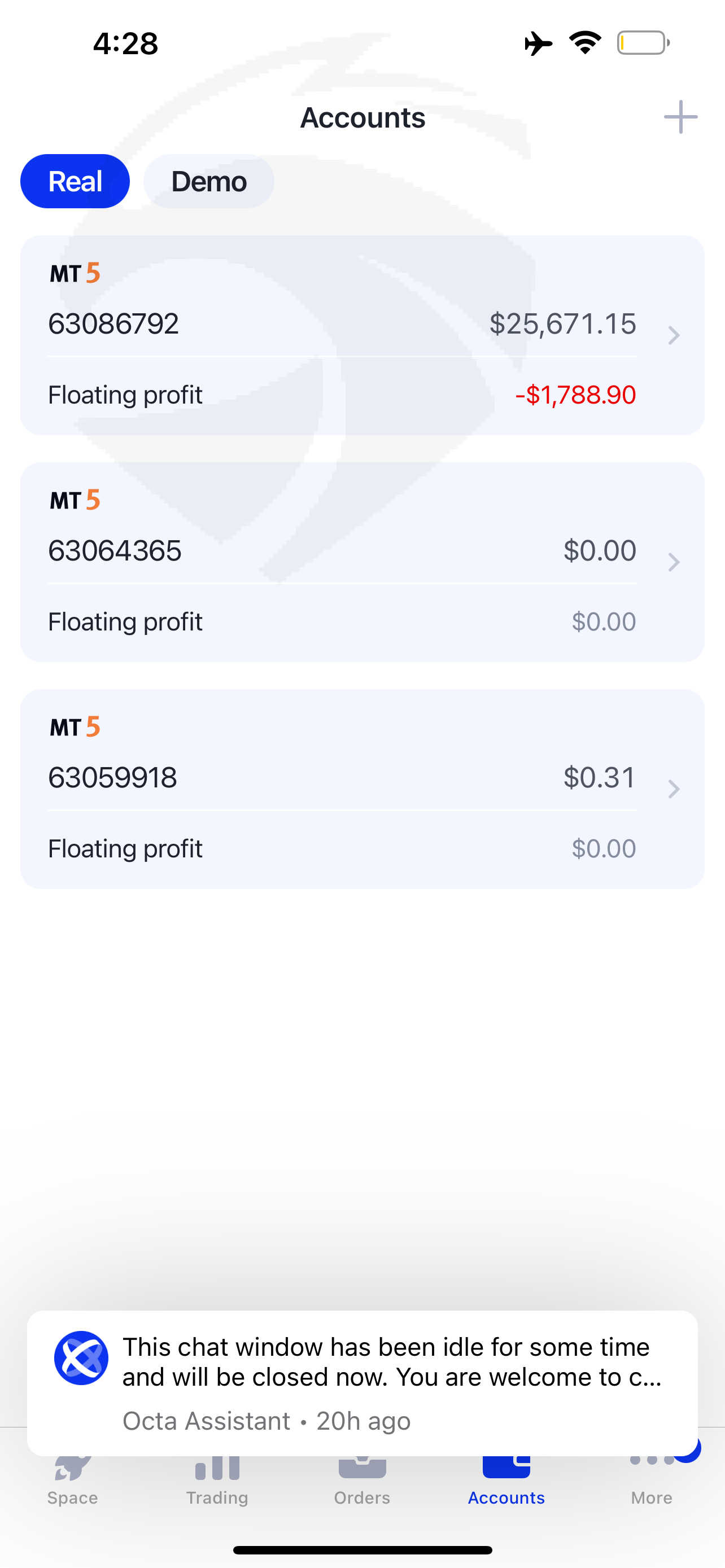Tap MT5 logo on account 63064365
The height and width of the screenshot is (1568, 725).
pyautogui.click(x=75, y=500)
